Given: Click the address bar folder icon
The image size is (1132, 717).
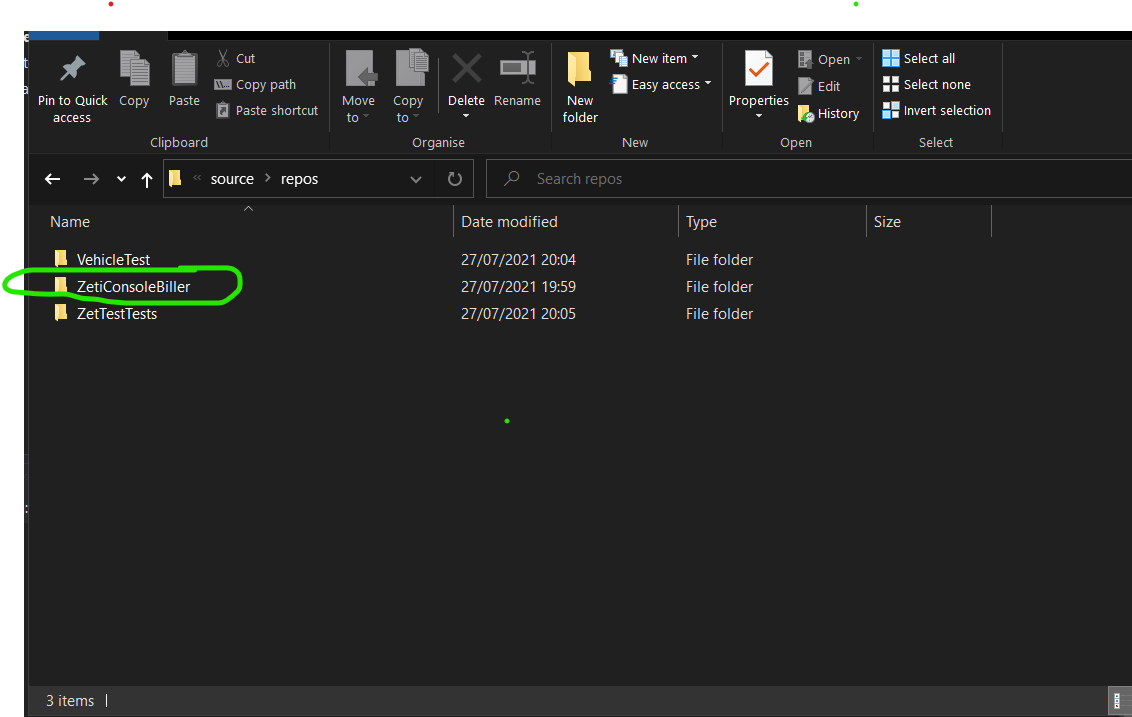Looking at the screenshot, I should point(175,178).
